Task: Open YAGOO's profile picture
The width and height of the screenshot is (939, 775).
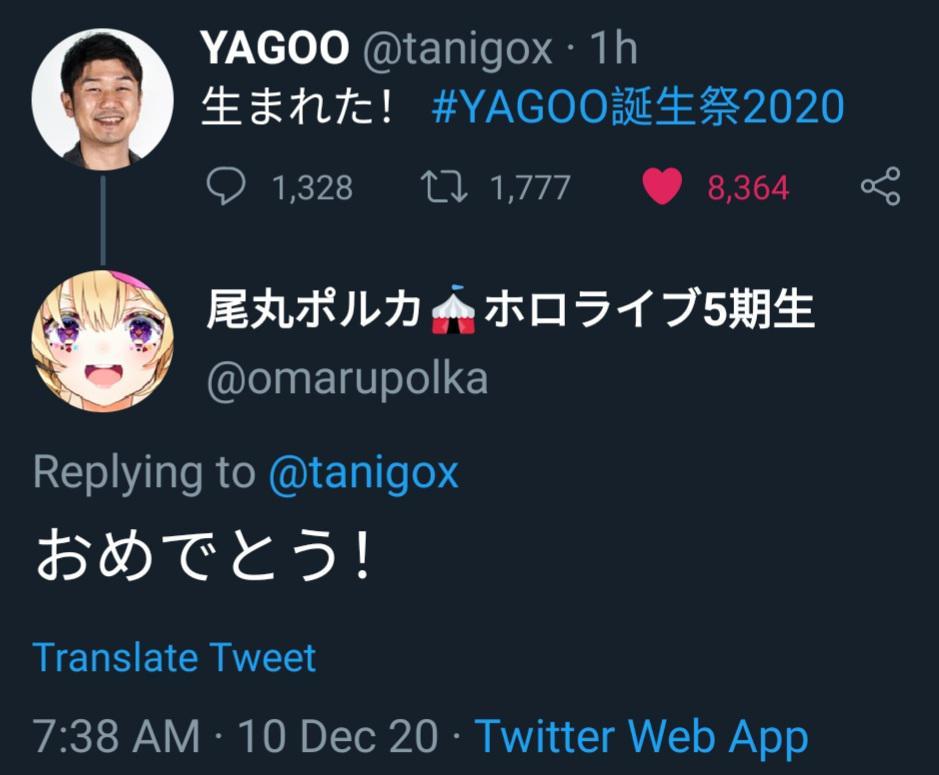Action: click(x=102, y=99)
